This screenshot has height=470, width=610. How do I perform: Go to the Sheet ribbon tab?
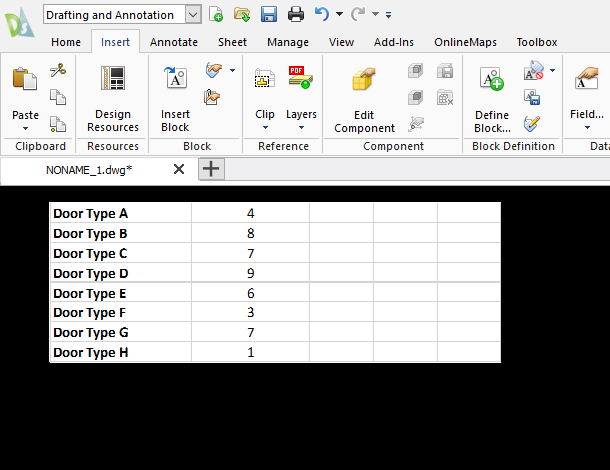[232, 42]
